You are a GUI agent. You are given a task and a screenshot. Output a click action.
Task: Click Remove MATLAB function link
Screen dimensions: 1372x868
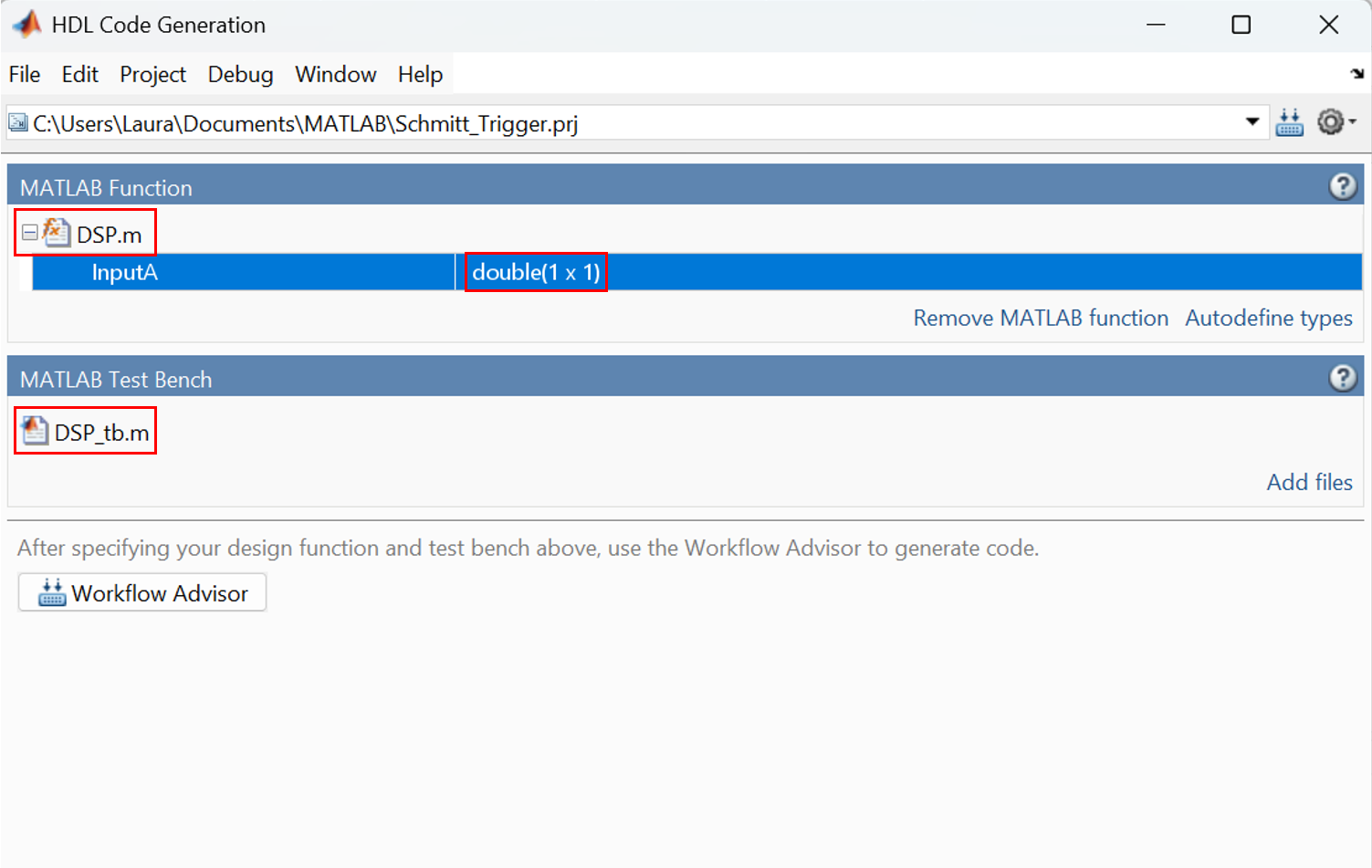click(1041, 318)
